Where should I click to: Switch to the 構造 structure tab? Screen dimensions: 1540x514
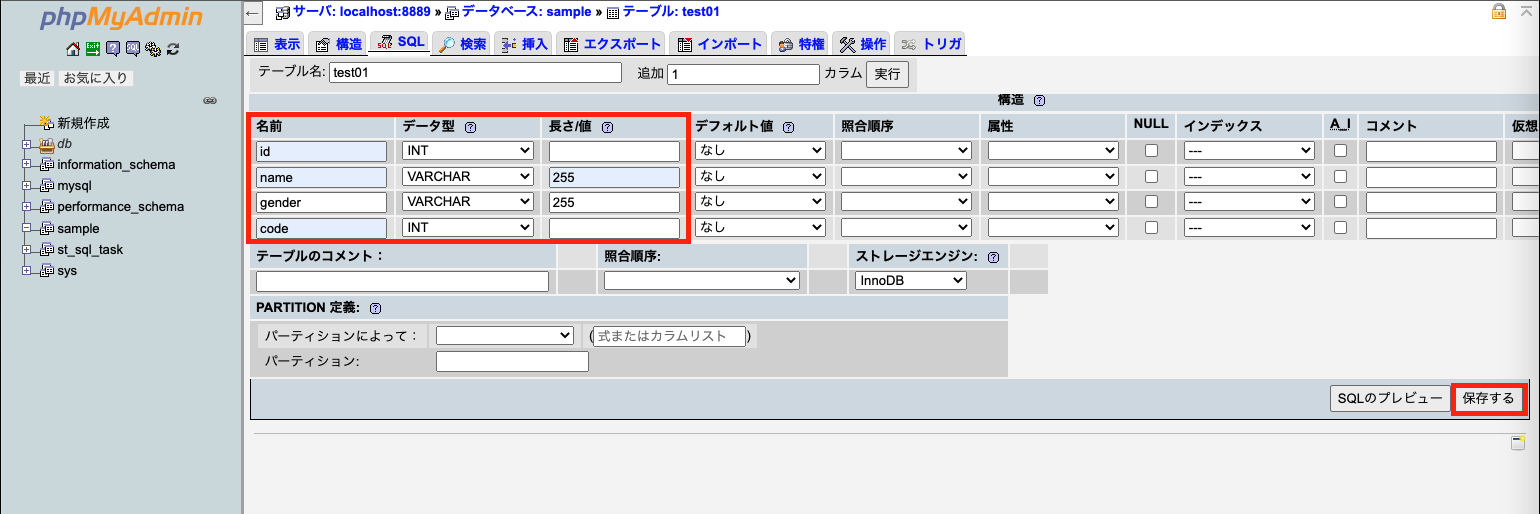(338, 44)
